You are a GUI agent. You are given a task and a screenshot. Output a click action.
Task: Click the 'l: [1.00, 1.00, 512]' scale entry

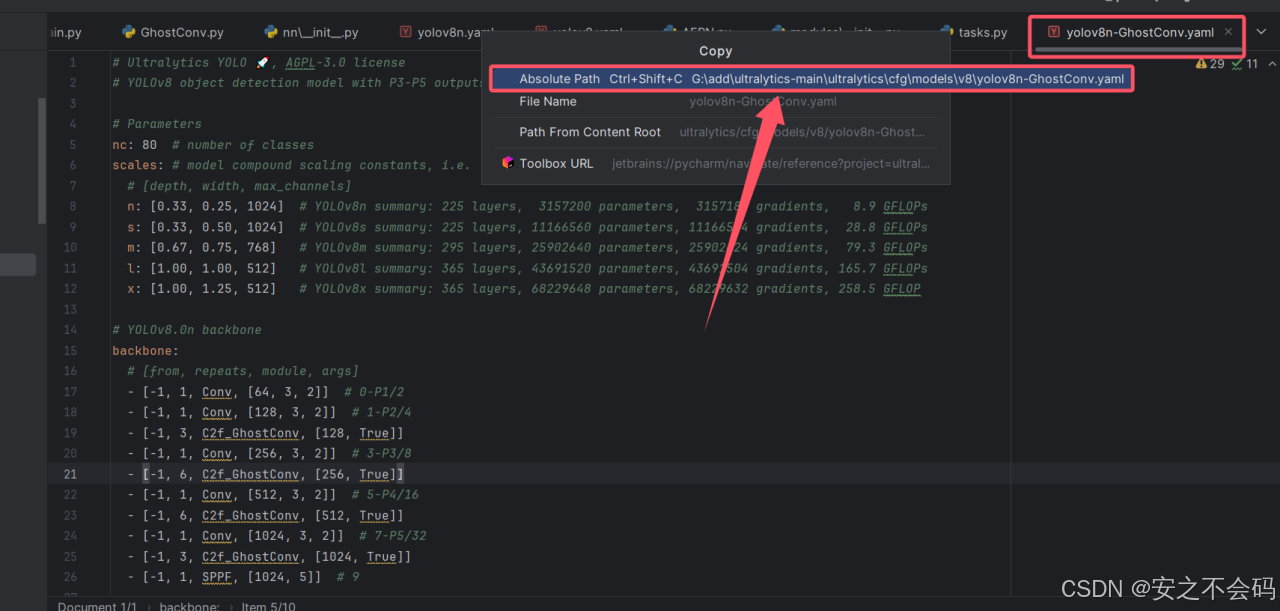pos(201,268)
